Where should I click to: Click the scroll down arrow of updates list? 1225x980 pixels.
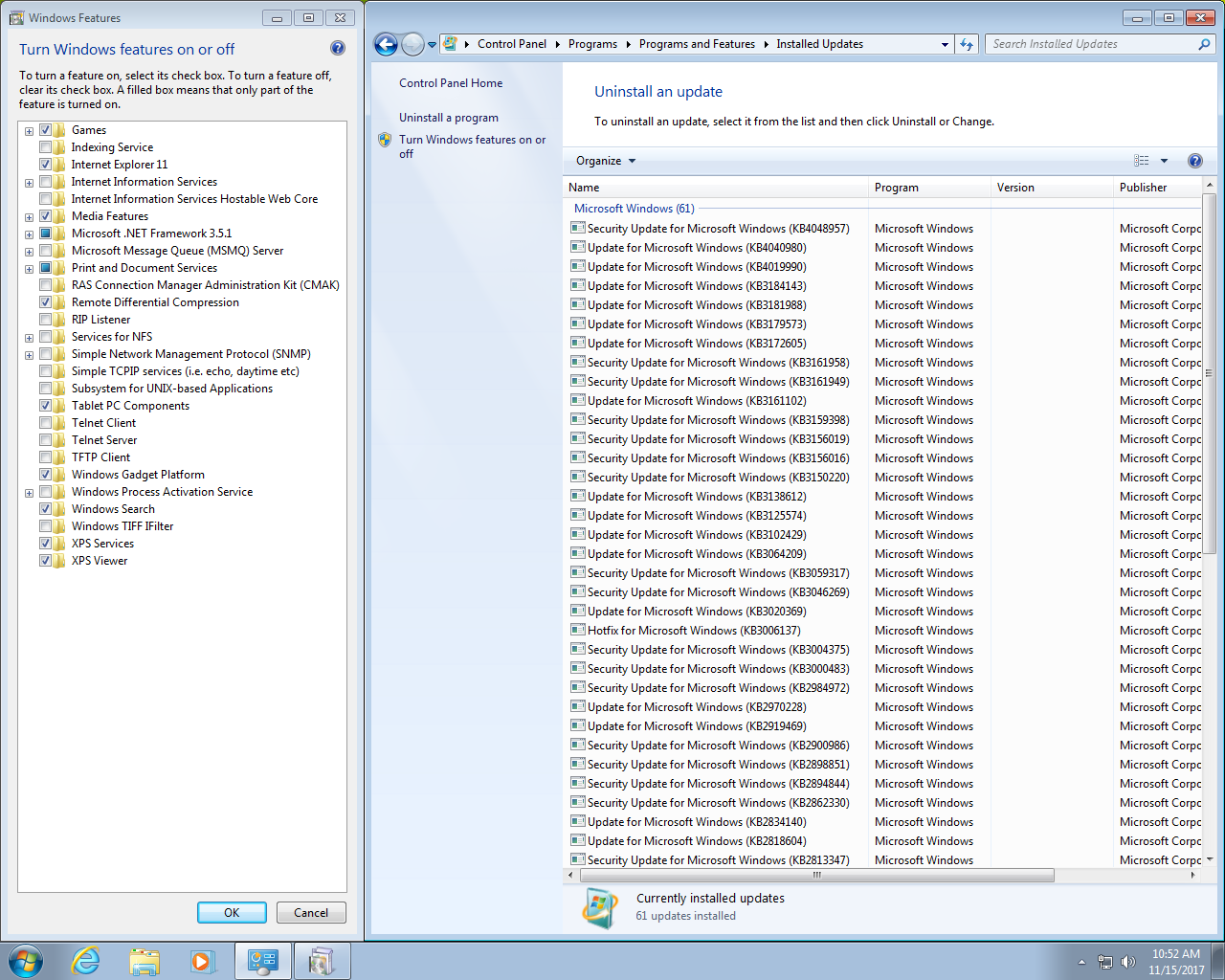click(1209, 859)
